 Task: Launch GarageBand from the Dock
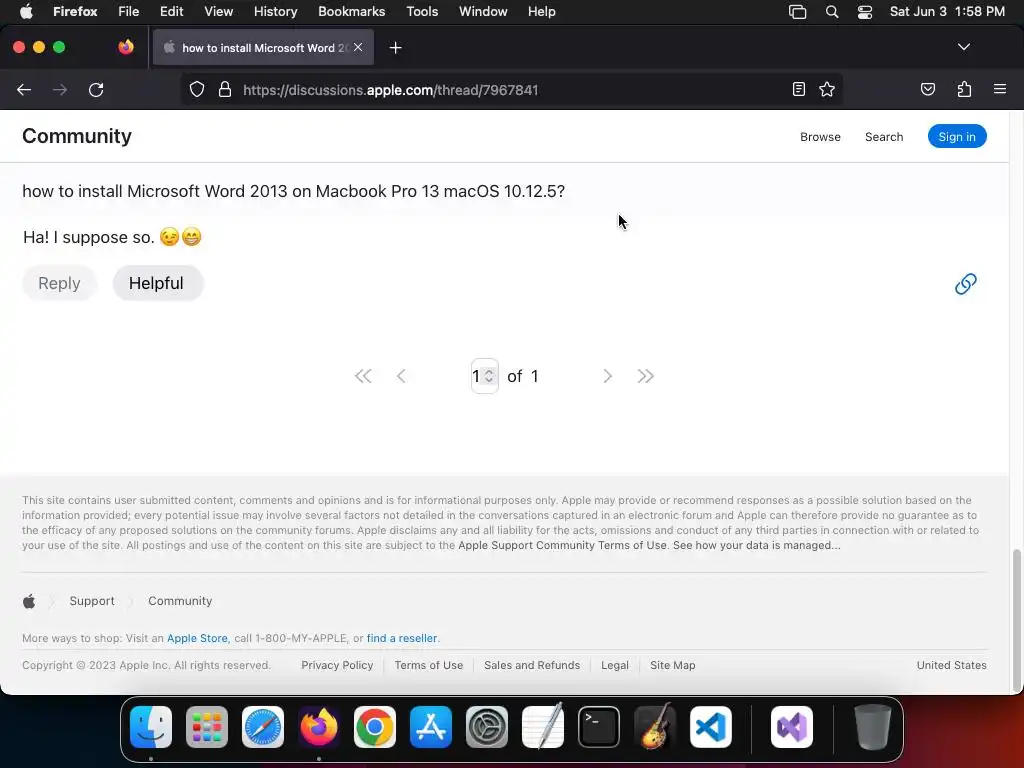tap(655, 727)
